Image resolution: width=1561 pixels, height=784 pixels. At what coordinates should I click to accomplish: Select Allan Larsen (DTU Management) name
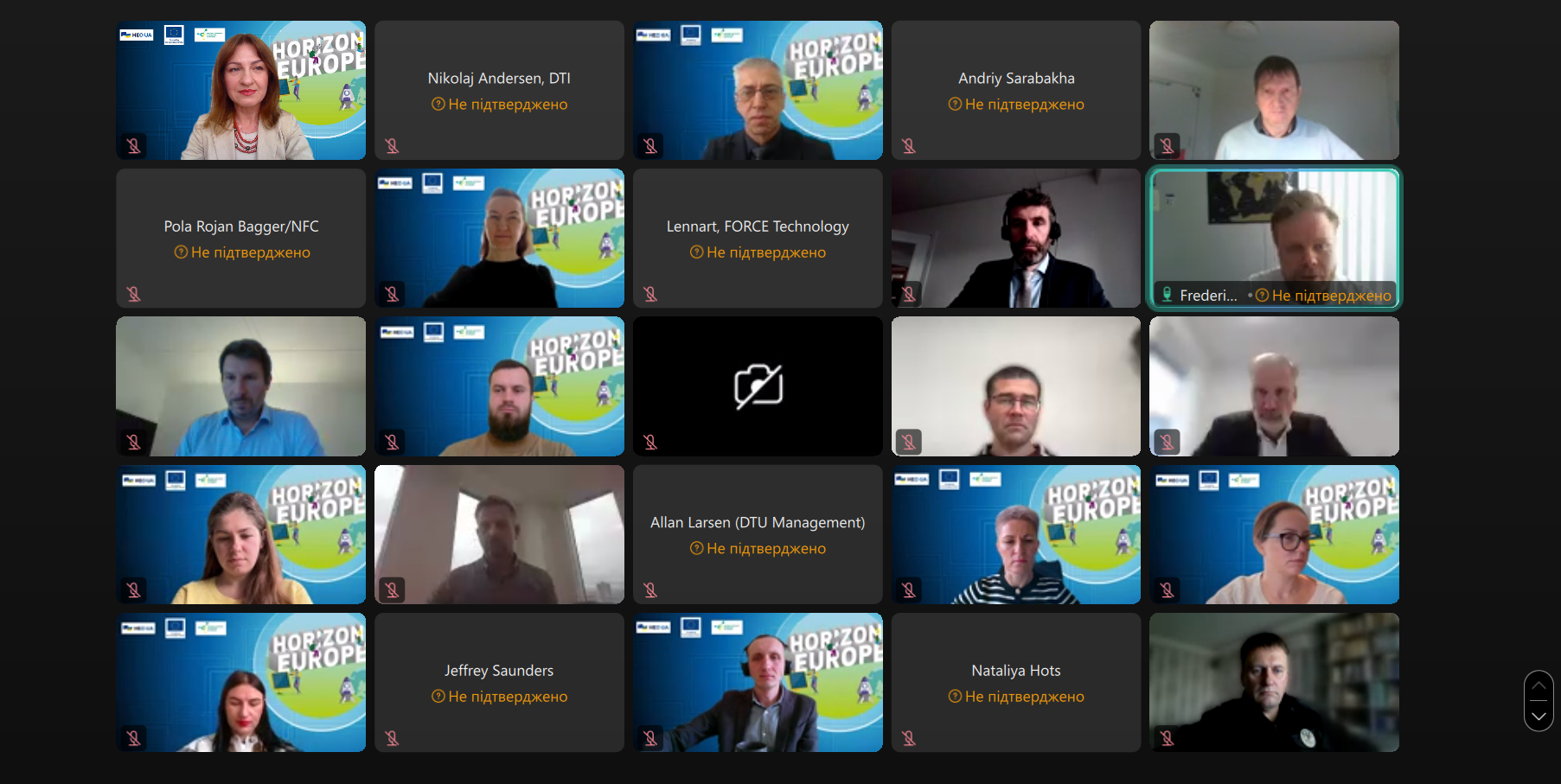click(758, 522)
